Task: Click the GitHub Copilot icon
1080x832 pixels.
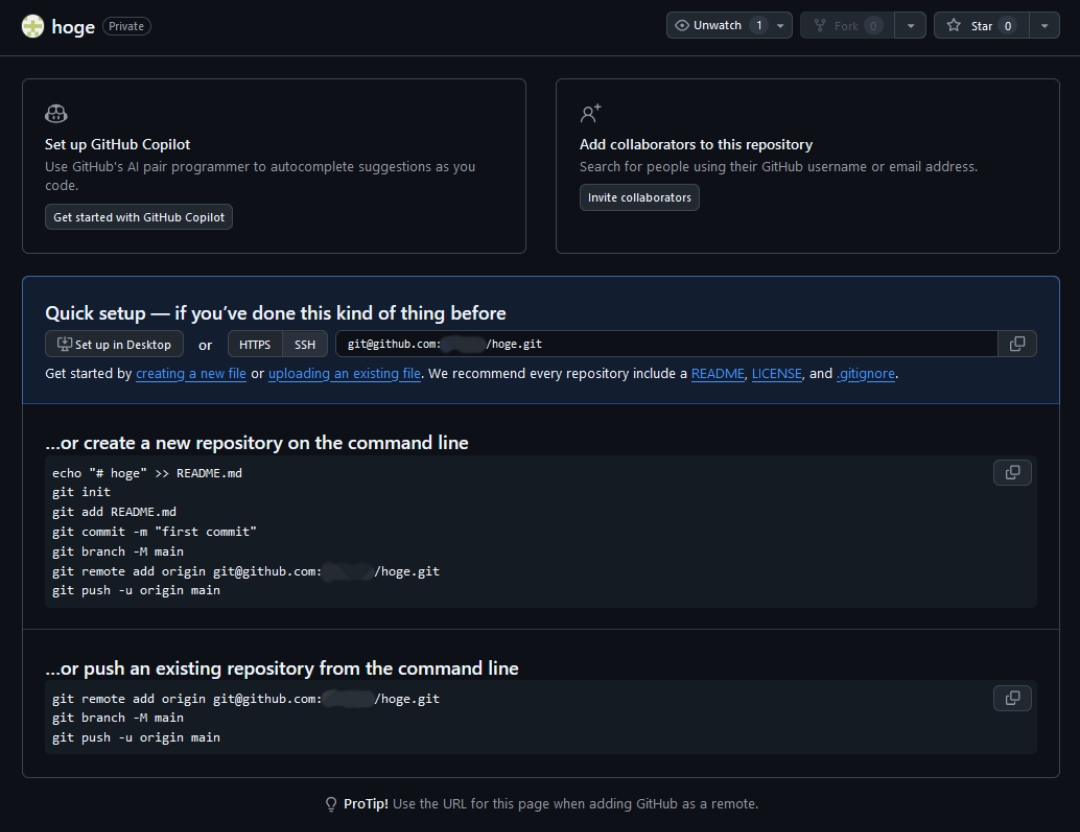Action: (x=57, y=114)
